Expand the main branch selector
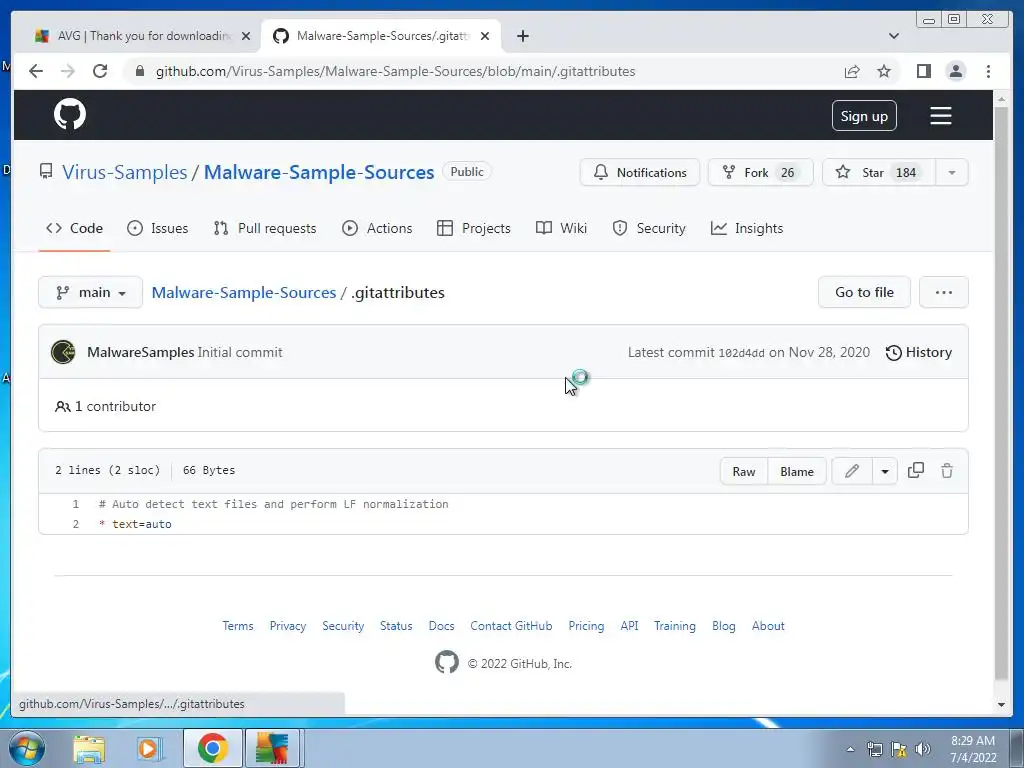Screen dimensions: 1024x768 coord(90,292)
